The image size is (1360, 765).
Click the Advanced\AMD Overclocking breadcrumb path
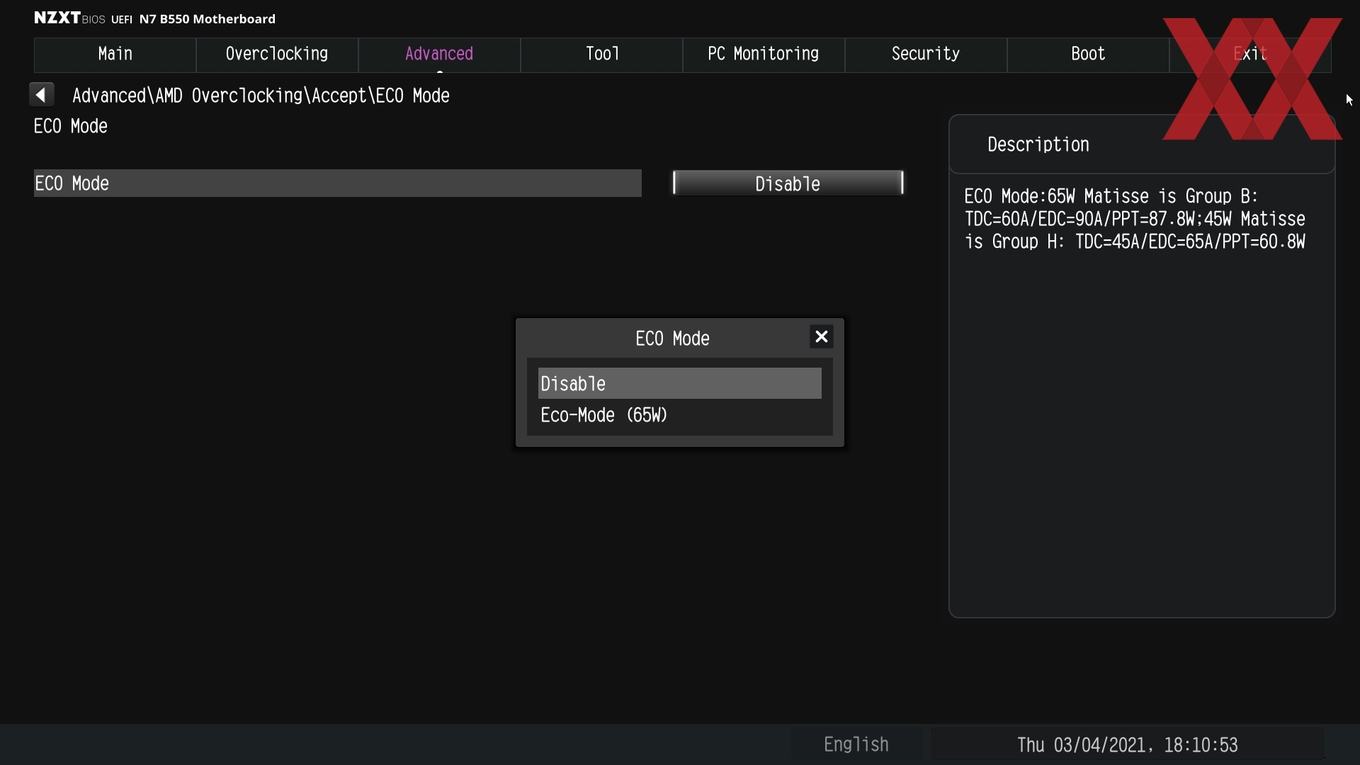click(261, 96)
